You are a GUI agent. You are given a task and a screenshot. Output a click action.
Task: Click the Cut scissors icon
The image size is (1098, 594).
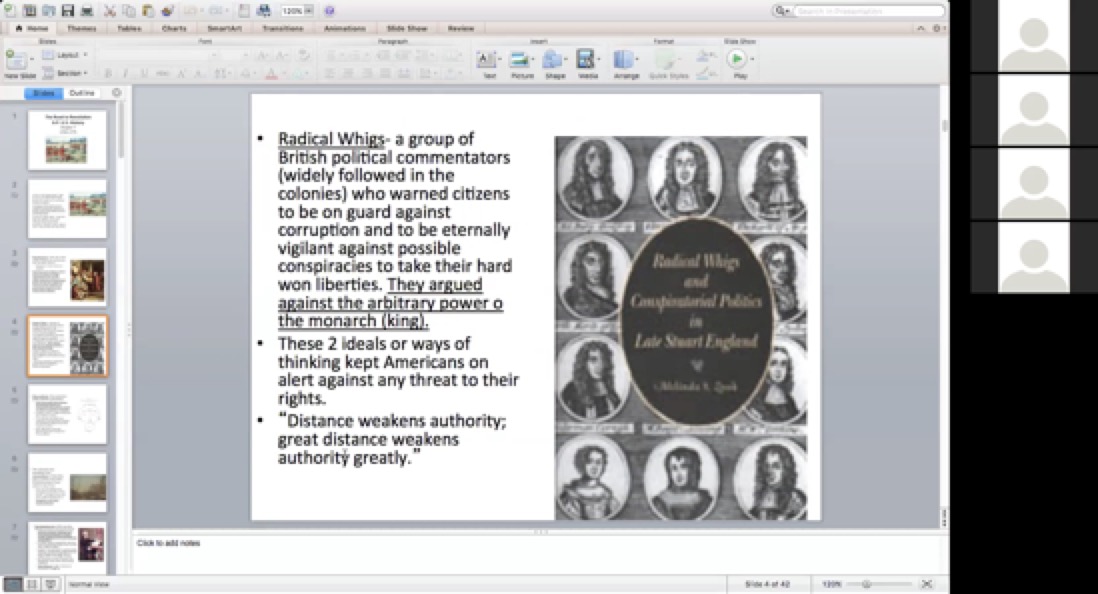tap(110, 11)
